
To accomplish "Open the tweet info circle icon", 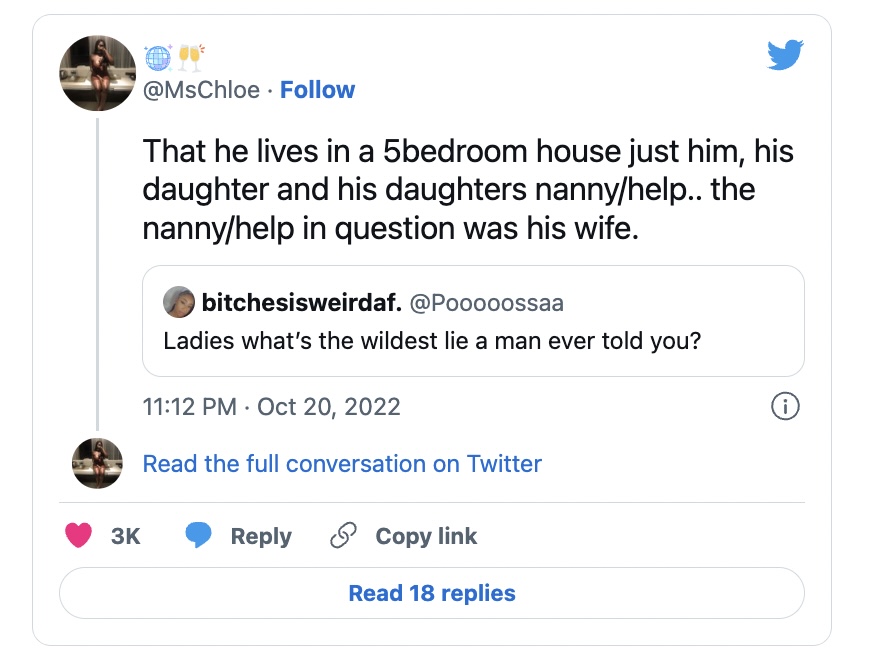I will [785, 407].
